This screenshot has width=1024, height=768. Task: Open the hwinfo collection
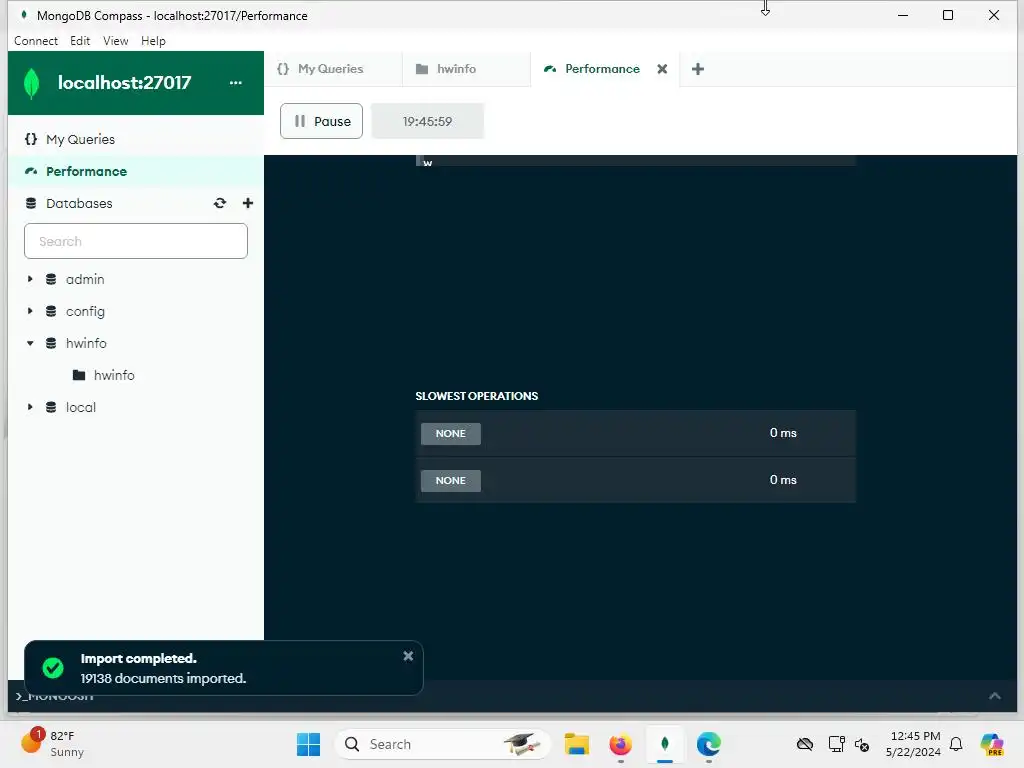click(136, 376)
